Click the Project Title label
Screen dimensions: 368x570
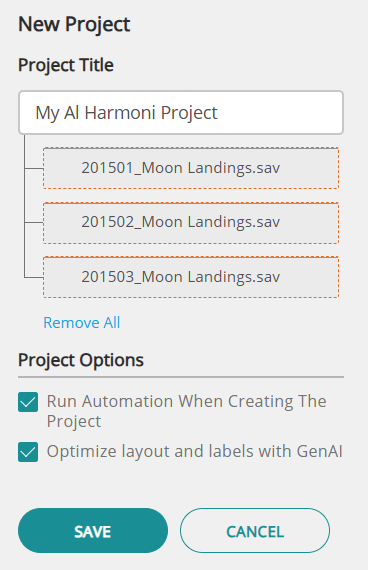(66, 65)
